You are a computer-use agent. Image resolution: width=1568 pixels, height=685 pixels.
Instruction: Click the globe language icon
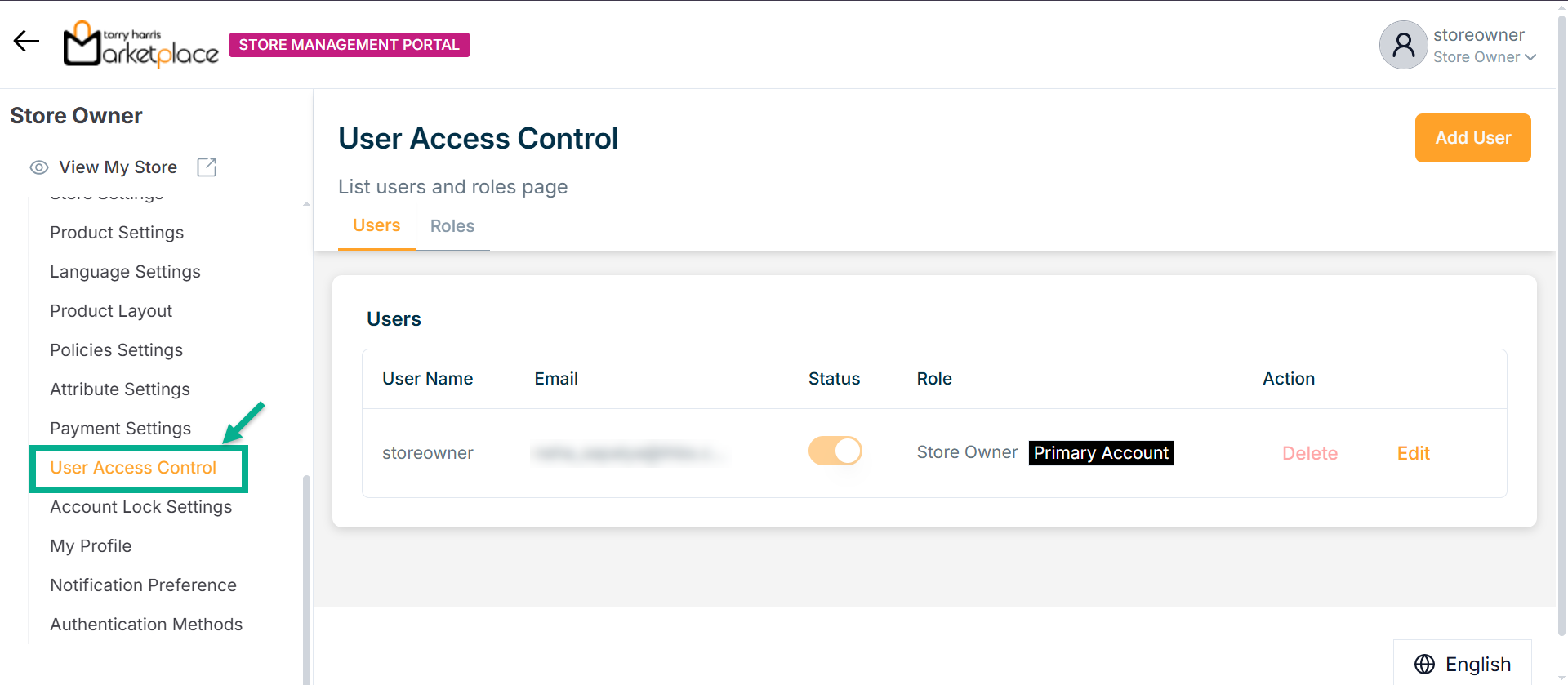1424,664
